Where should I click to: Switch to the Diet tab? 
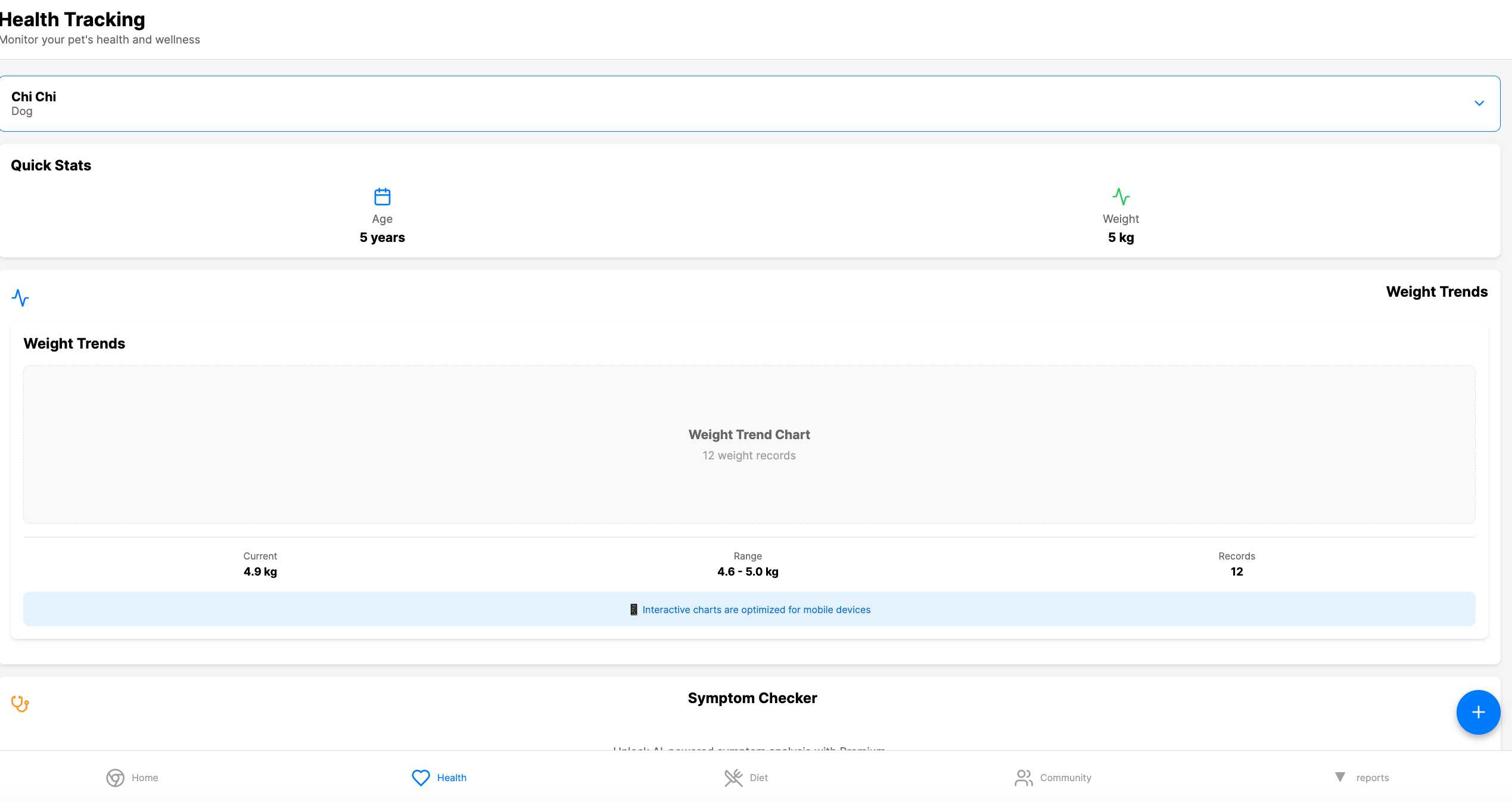tap(758, 778)
